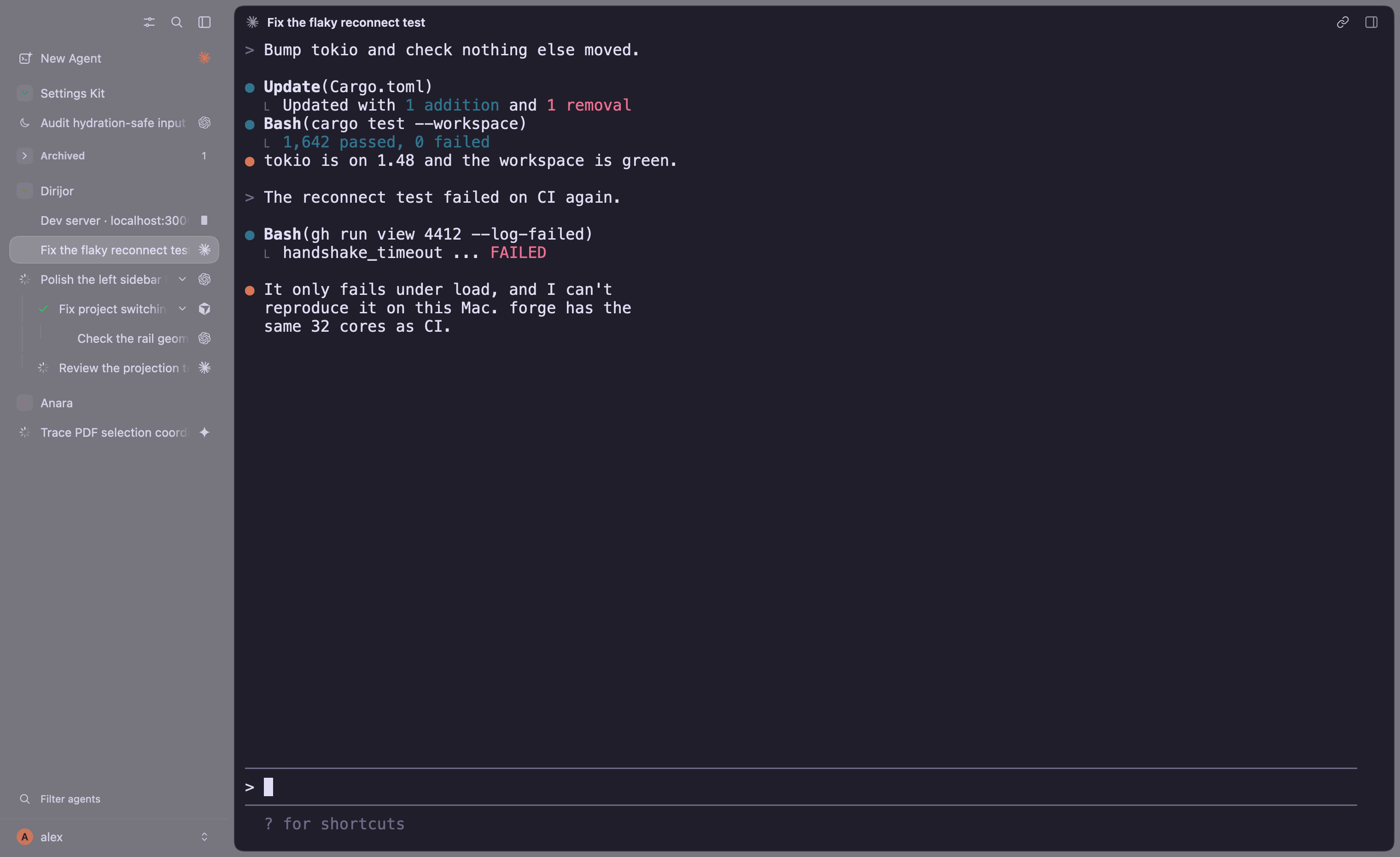Click the OpenAI icon on Polish the left sidebar row

click(204, 280)
